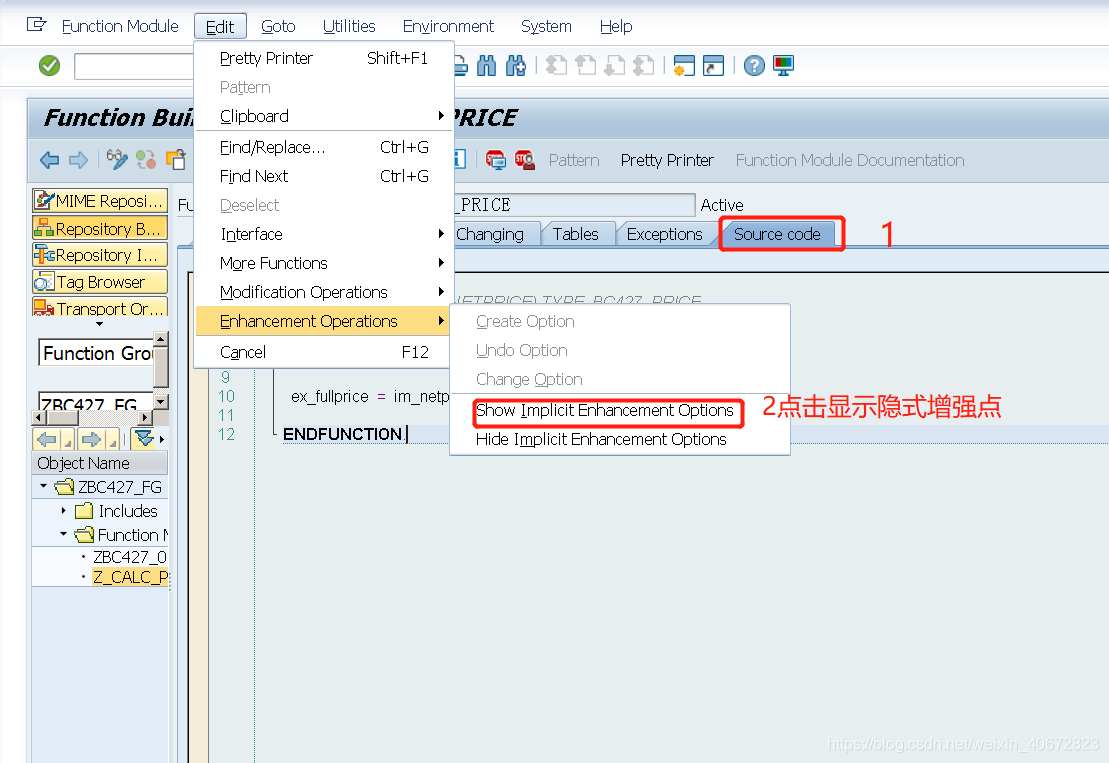Choose Find/Replace... in Edit menu
The height and width of the screenshot is (763, 1109).
click(x=324, y=147)
